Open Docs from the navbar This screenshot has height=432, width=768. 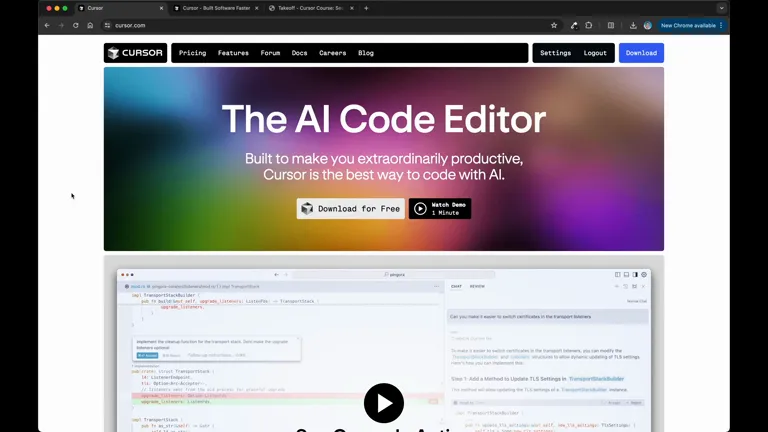point(299,53)
